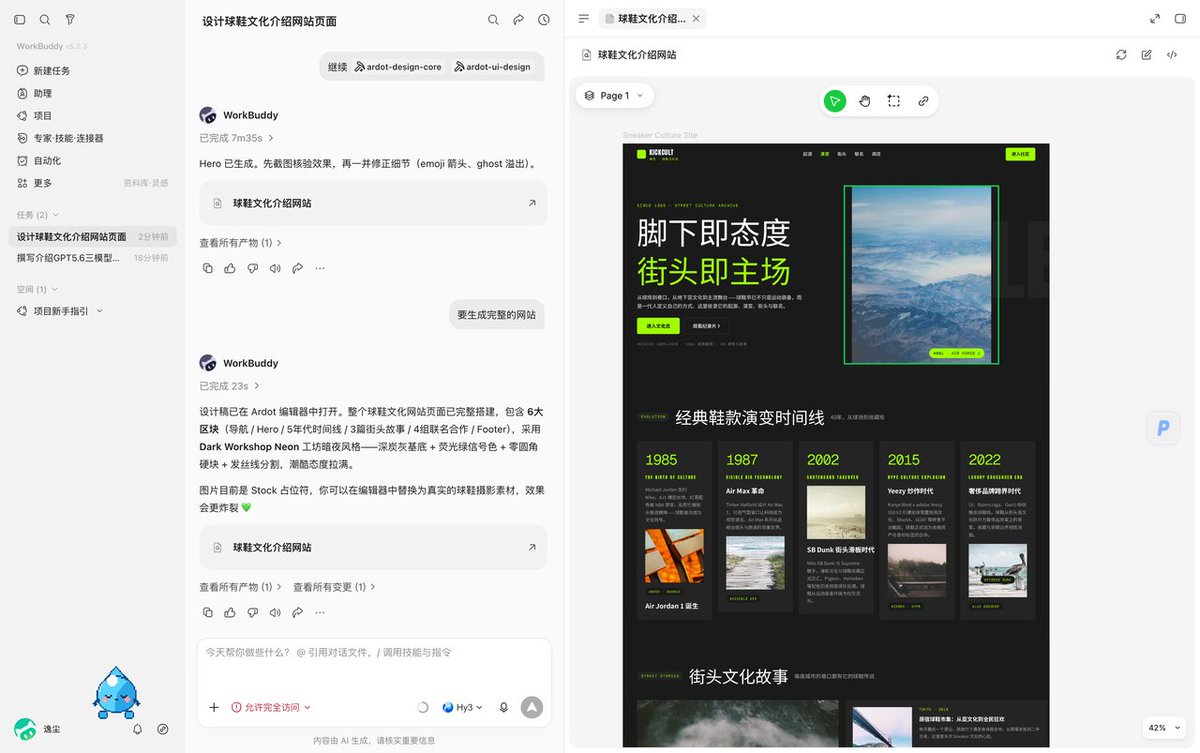
Task: Click the link tool in canvas toolbar
Action: (923, 101)
